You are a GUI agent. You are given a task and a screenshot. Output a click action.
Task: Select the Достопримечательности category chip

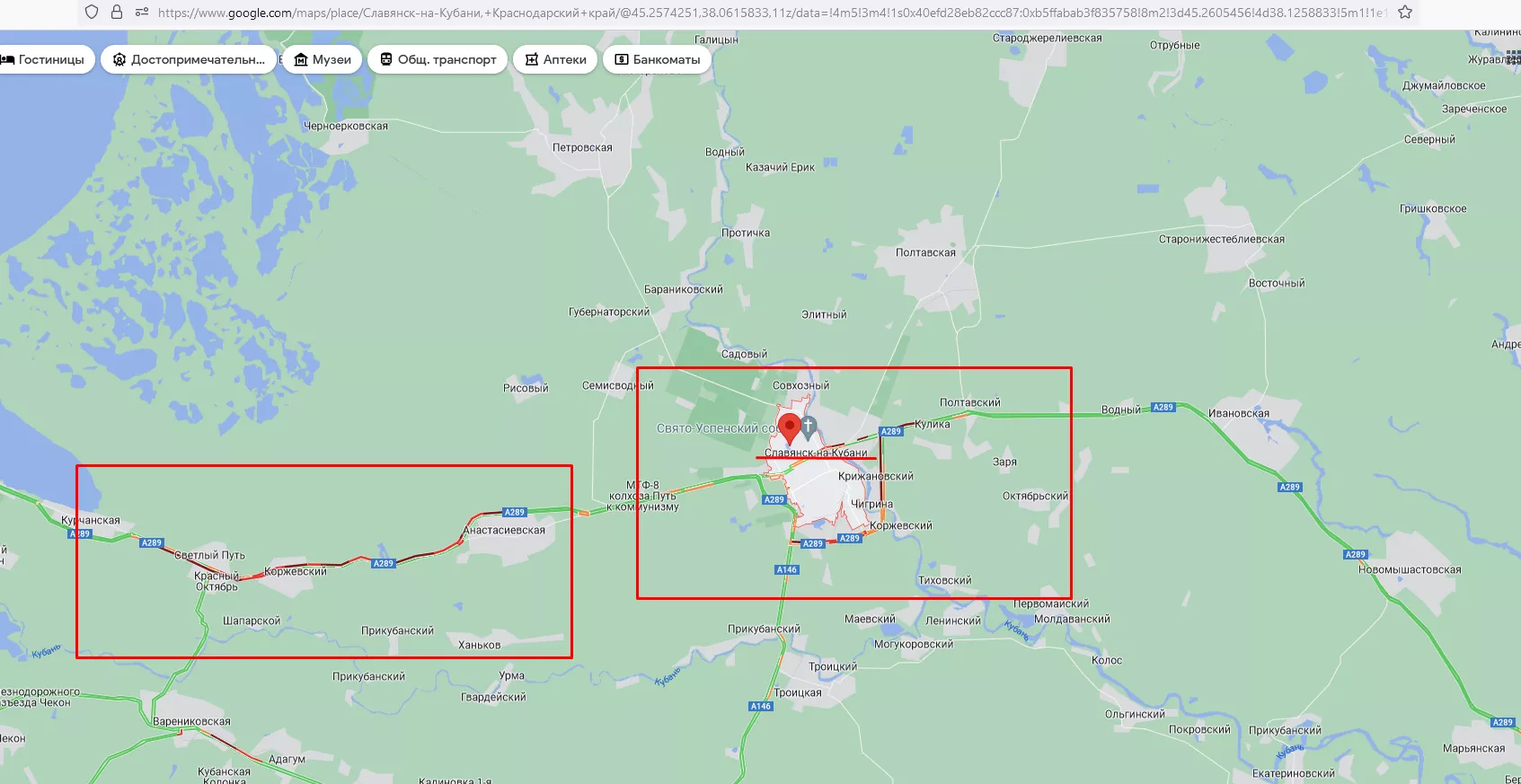(x=189, y=60)
